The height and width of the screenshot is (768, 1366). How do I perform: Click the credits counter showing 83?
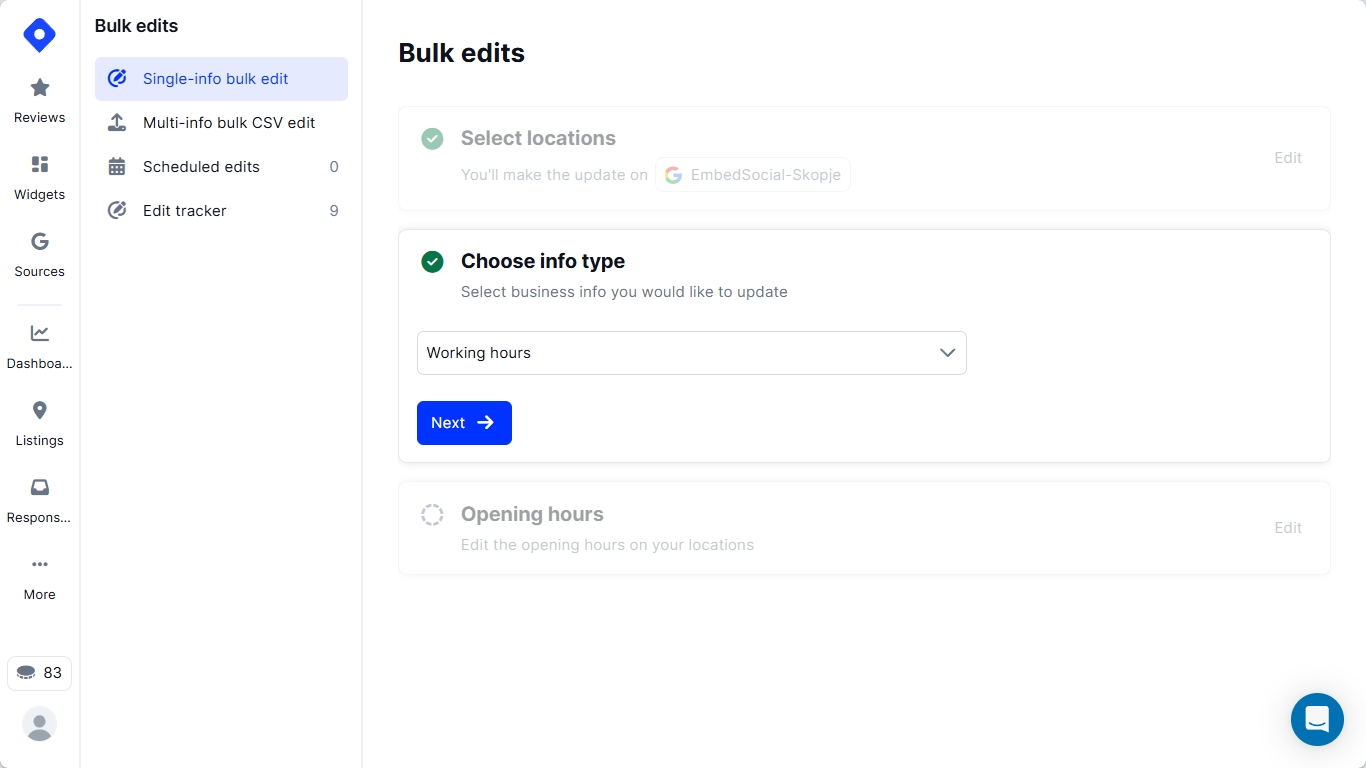39,673
